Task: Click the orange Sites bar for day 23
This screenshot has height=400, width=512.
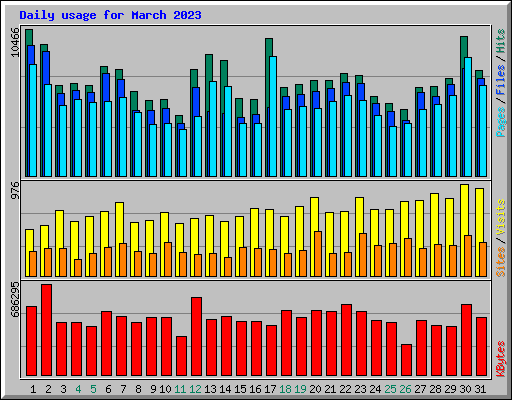Action: [363, 255]
